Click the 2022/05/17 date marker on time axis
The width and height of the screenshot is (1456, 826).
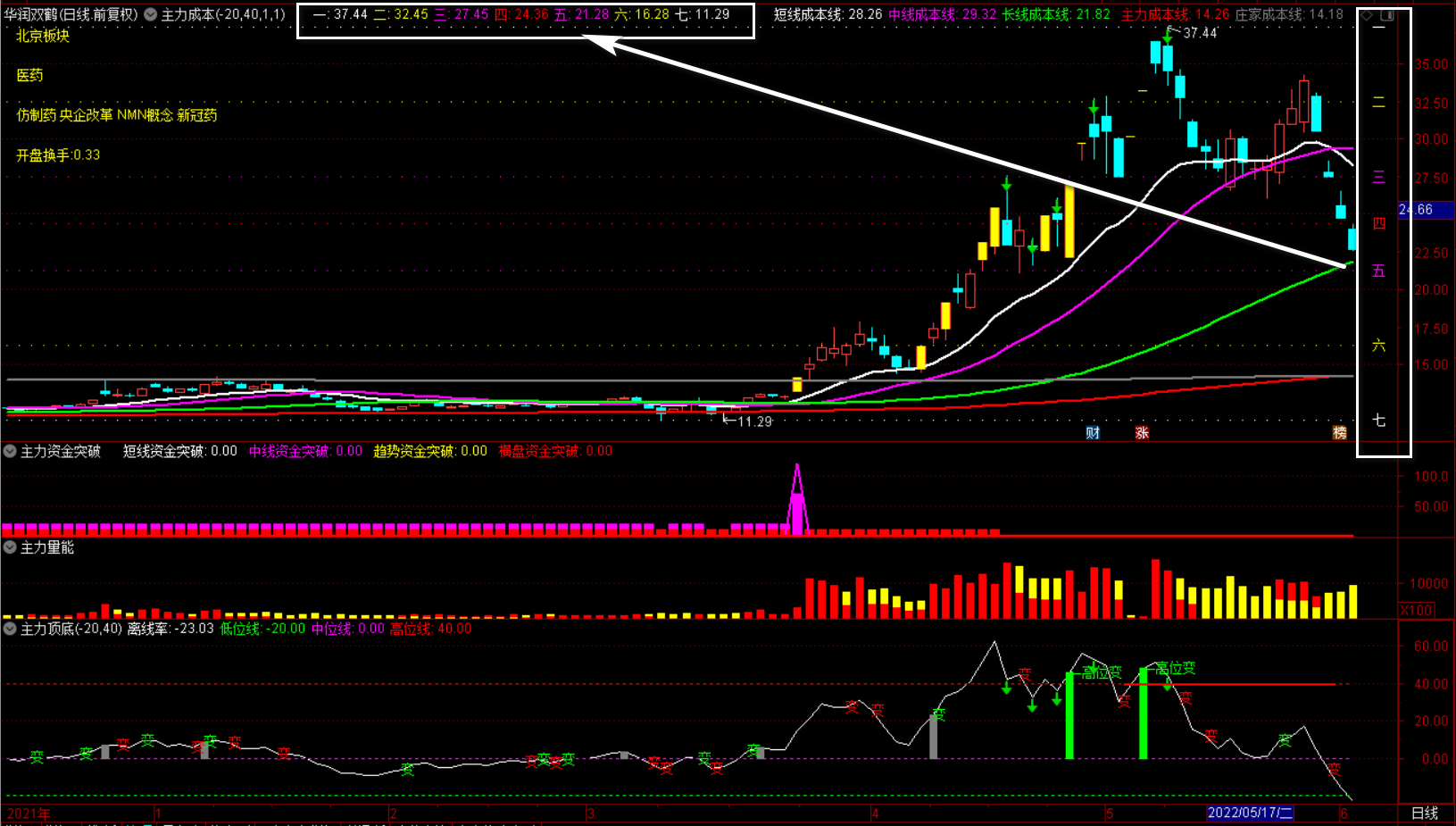[1249, 813]
